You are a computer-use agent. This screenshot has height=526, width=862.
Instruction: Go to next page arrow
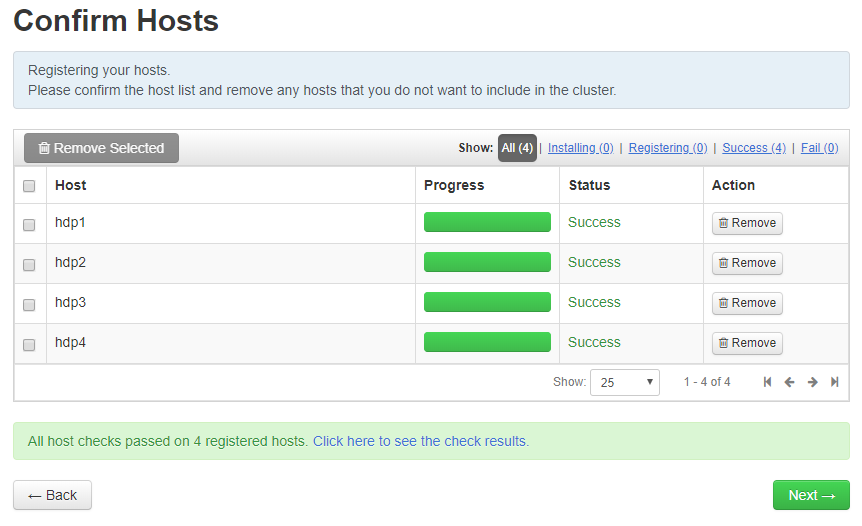click(x=813, y=382)
